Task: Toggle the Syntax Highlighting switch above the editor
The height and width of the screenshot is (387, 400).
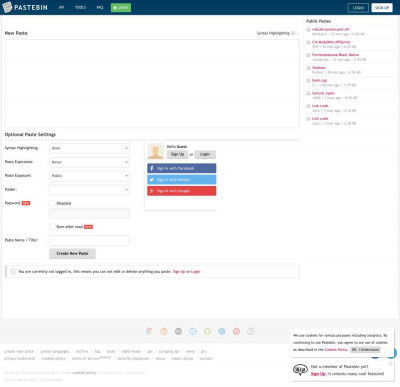Action: [294, 33]
